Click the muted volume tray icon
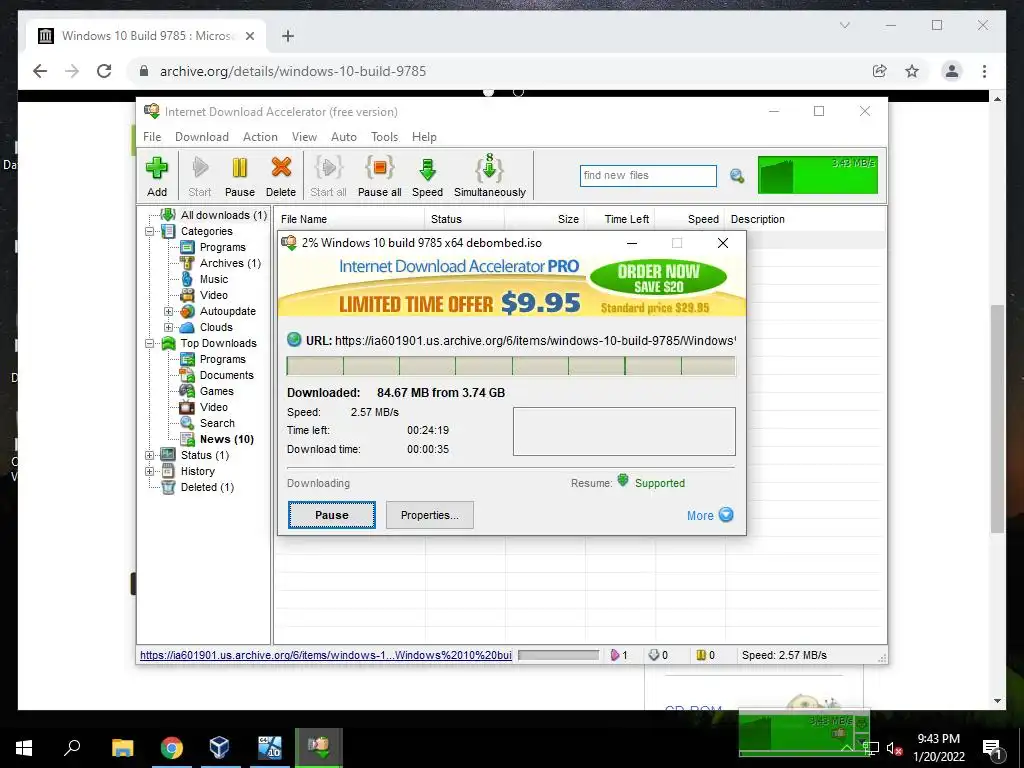Viewport: 1024px width, 768px height. point(893,748)
